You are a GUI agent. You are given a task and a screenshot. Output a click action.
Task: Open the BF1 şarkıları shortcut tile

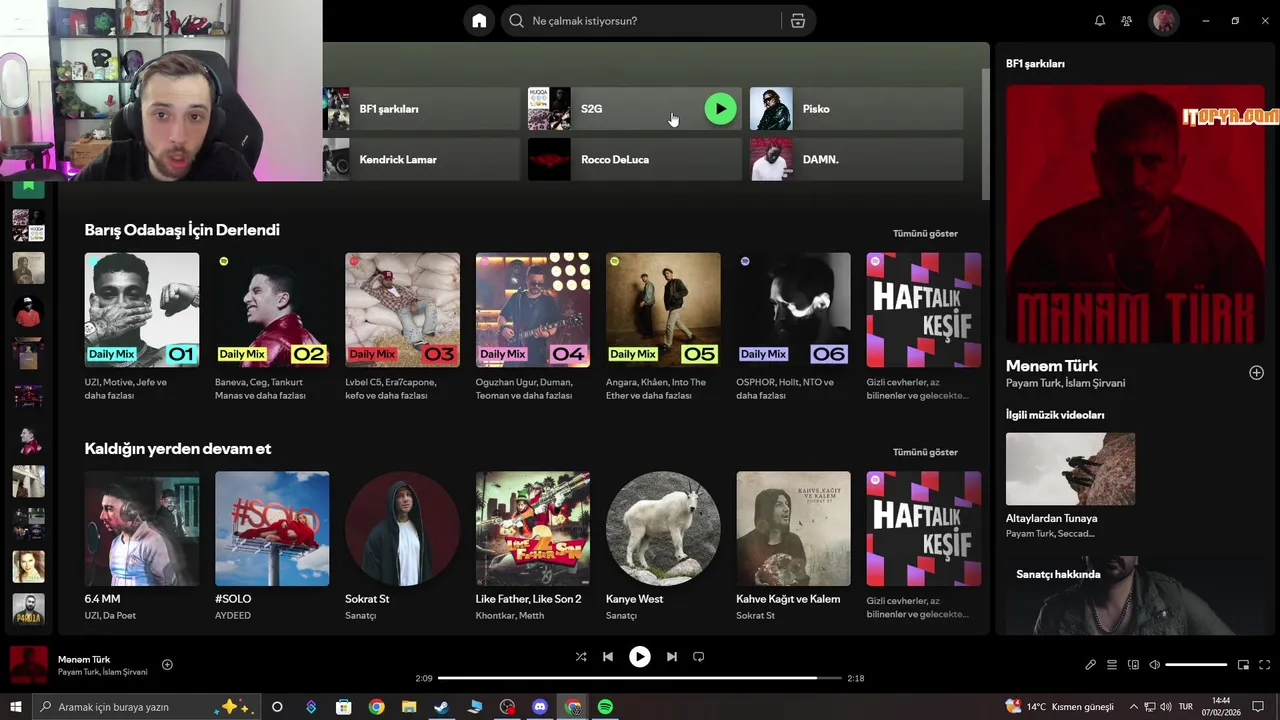coord(421,109)
